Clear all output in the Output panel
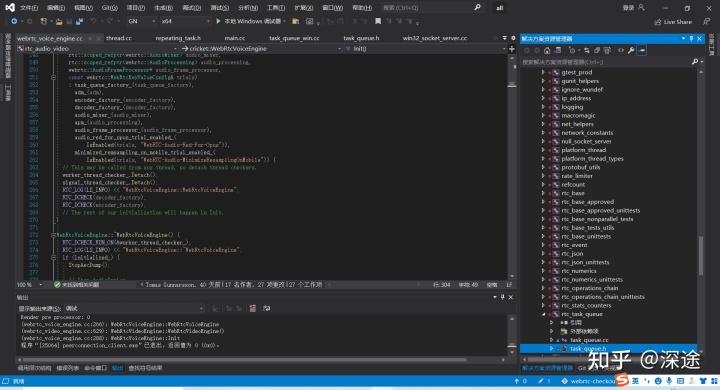Image resolution: width=720 pixels, height=390 pixels. click(x=253, y=308)
